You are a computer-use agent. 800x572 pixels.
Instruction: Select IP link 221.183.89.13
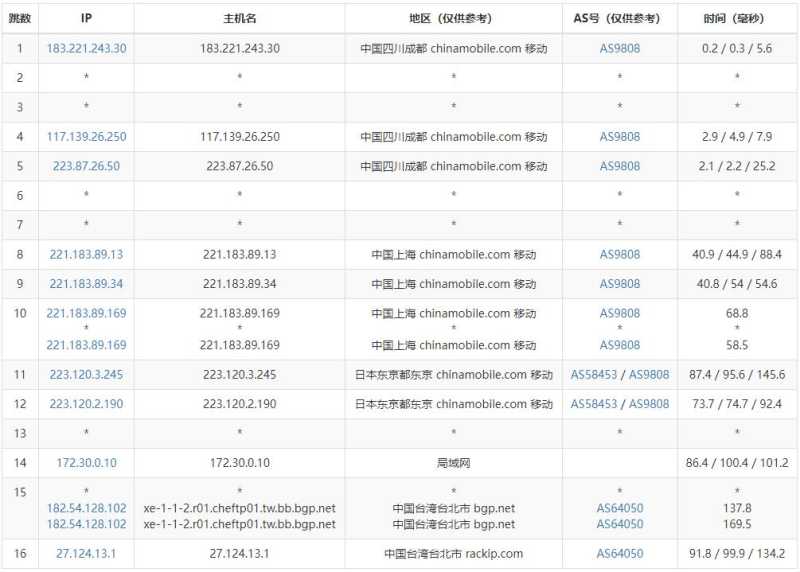86,254
